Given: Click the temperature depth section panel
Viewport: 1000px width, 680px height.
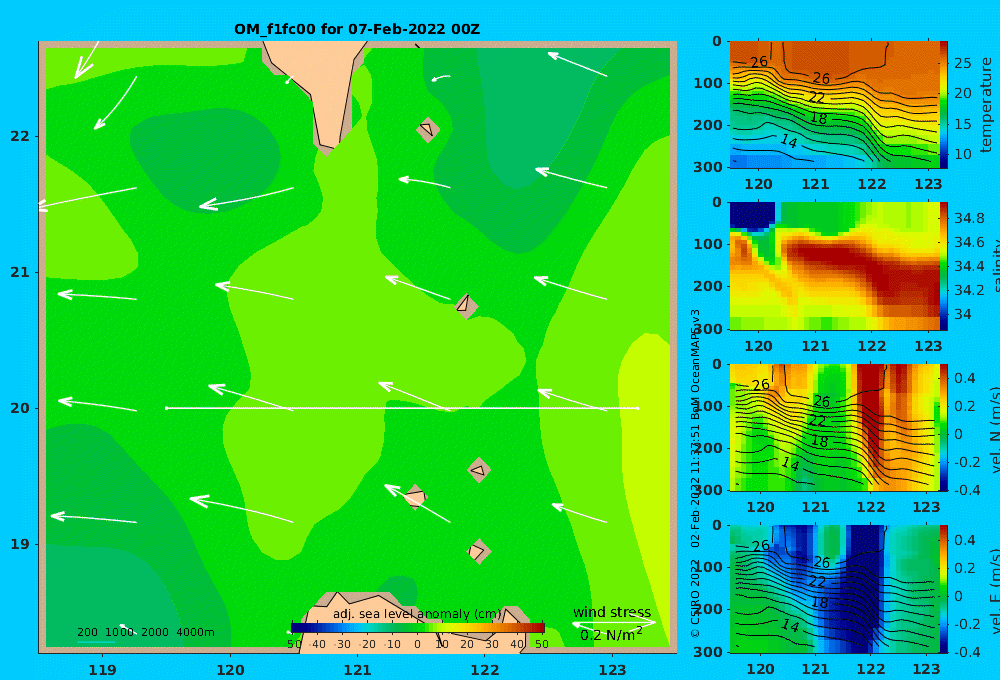Looking at the screenshot, I should click(x=835, y=105).
